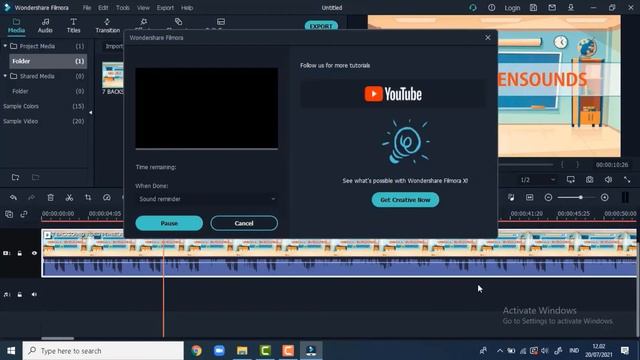640x360 pixels.
Task: Click the save project icon
Action: (533, 7)
